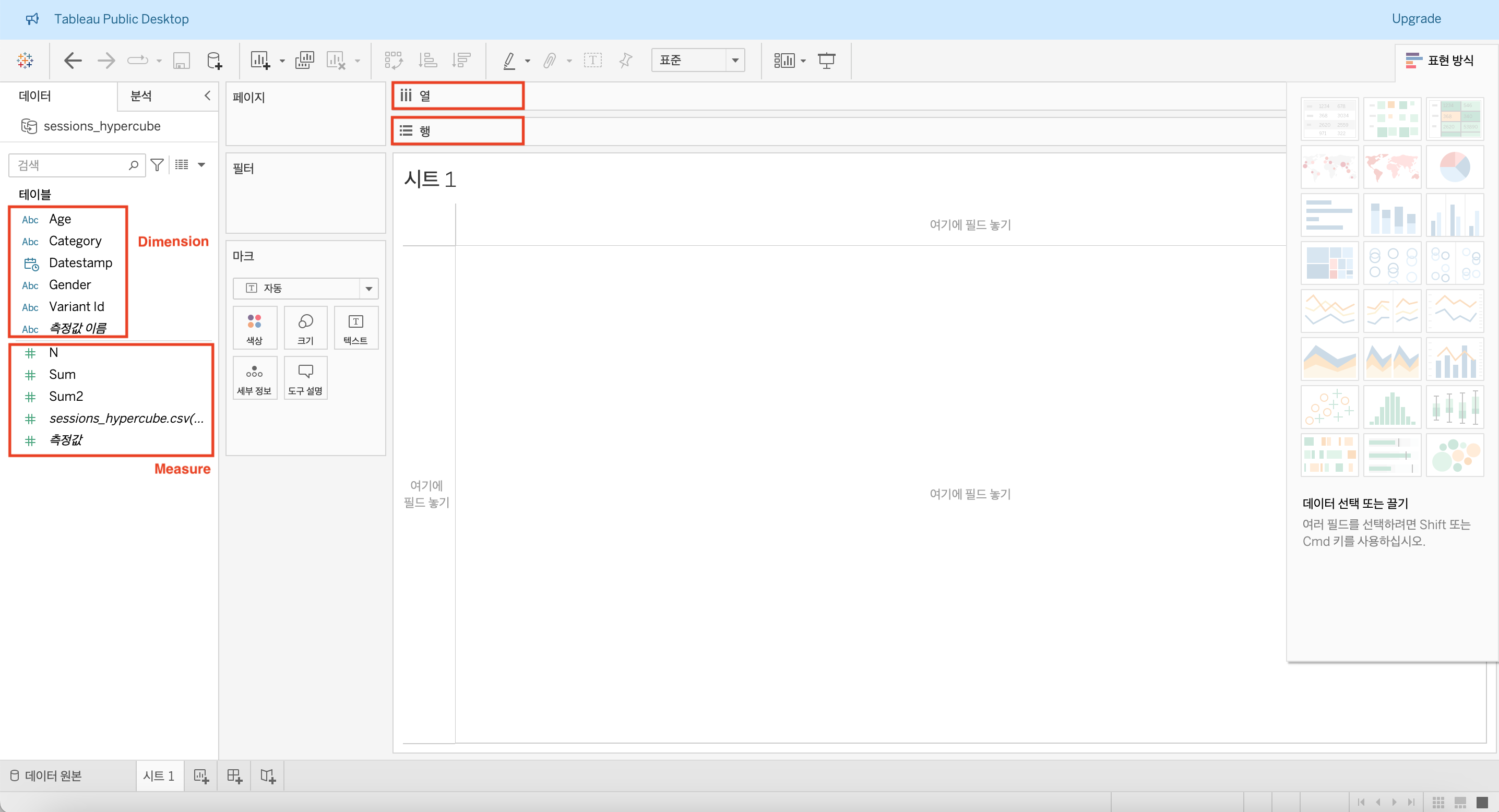
Task: Open the 자동 mark type dropdown
Action: tap(368, 289)
